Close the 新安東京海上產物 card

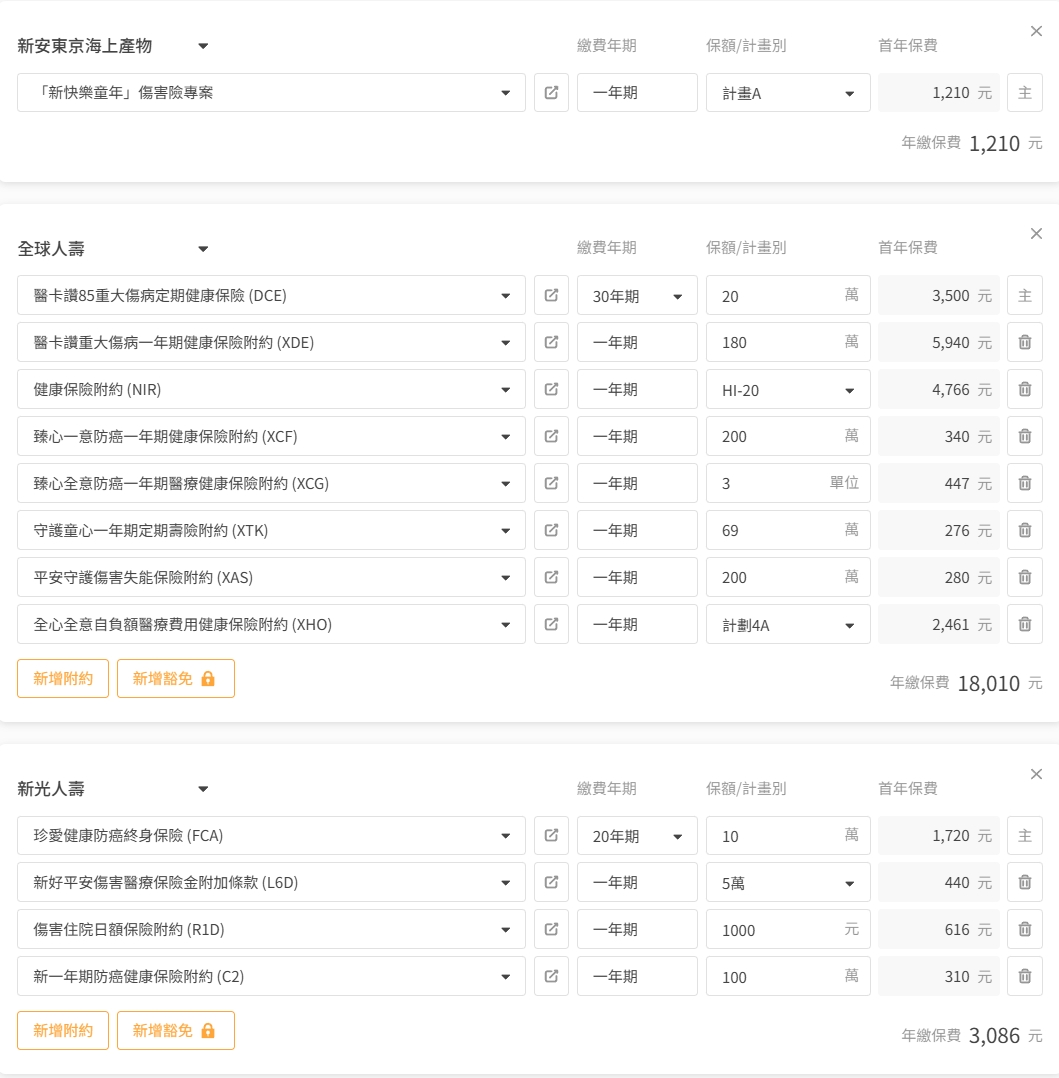point(1036,31)
